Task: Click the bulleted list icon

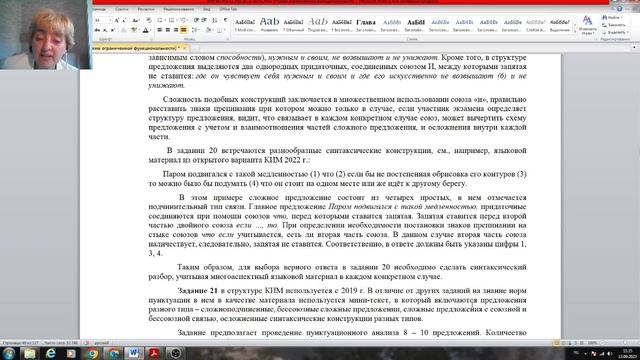Action: [x=160, y=20]
